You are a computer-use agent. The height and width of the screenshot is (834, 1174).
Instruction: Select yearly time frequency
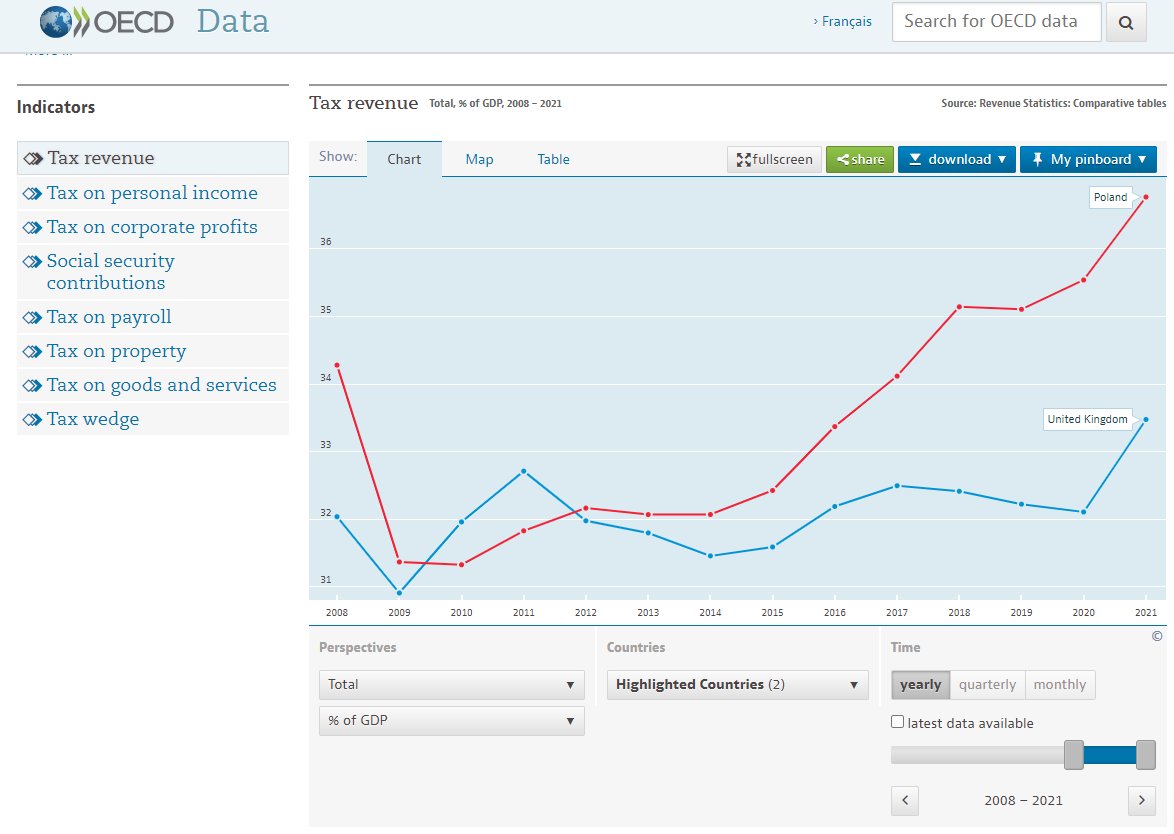tap(920, 685)
